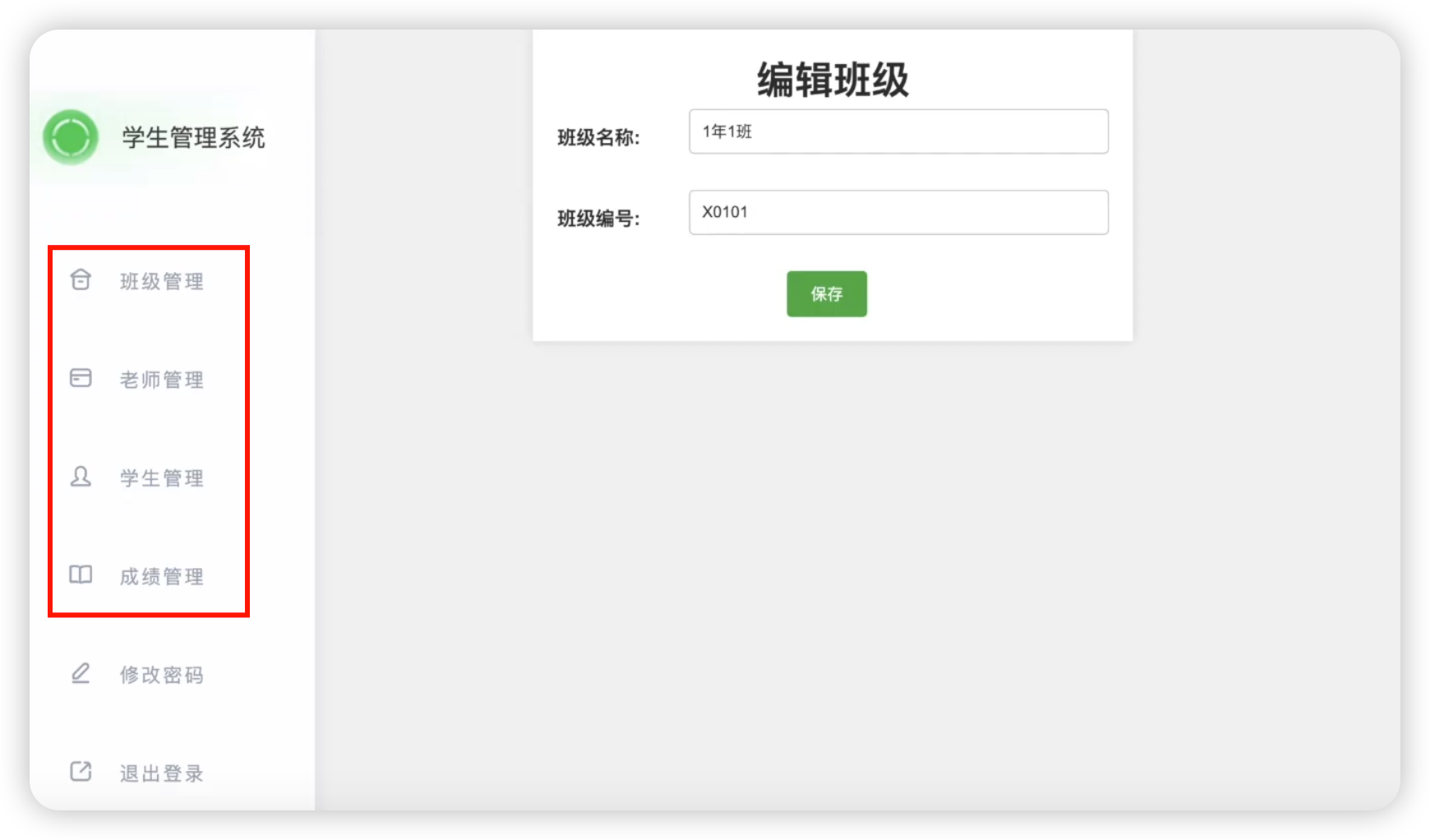Click the 老师管理 card icon
The image size is (1430, 840).
tap(81, 378)
